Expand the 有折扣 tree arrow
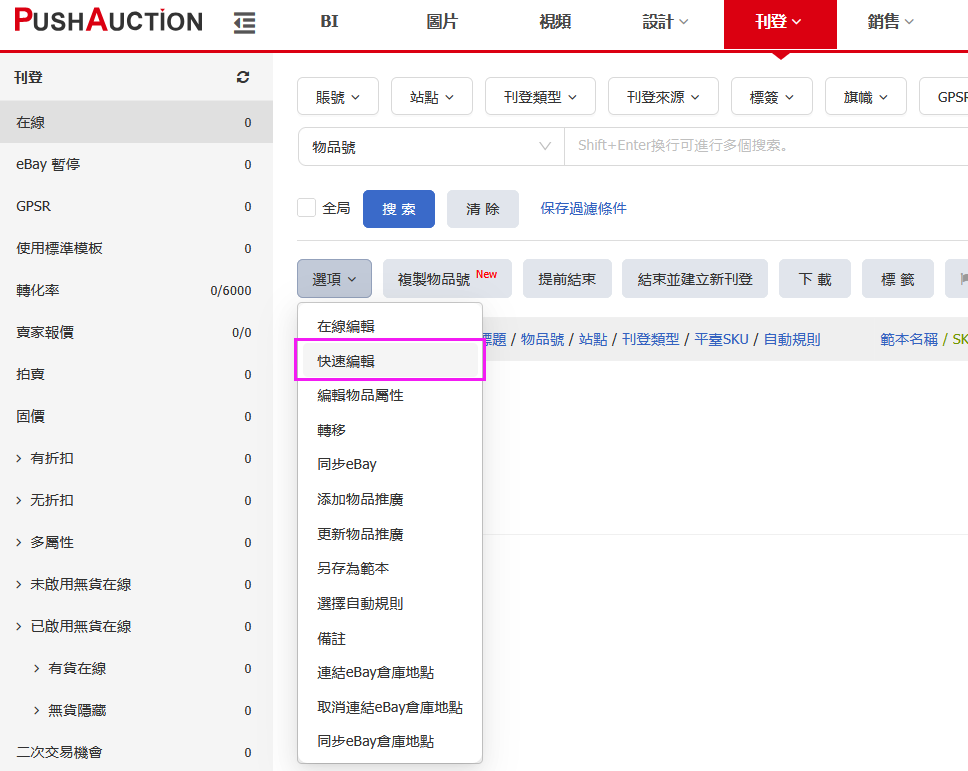 (19, 459)
